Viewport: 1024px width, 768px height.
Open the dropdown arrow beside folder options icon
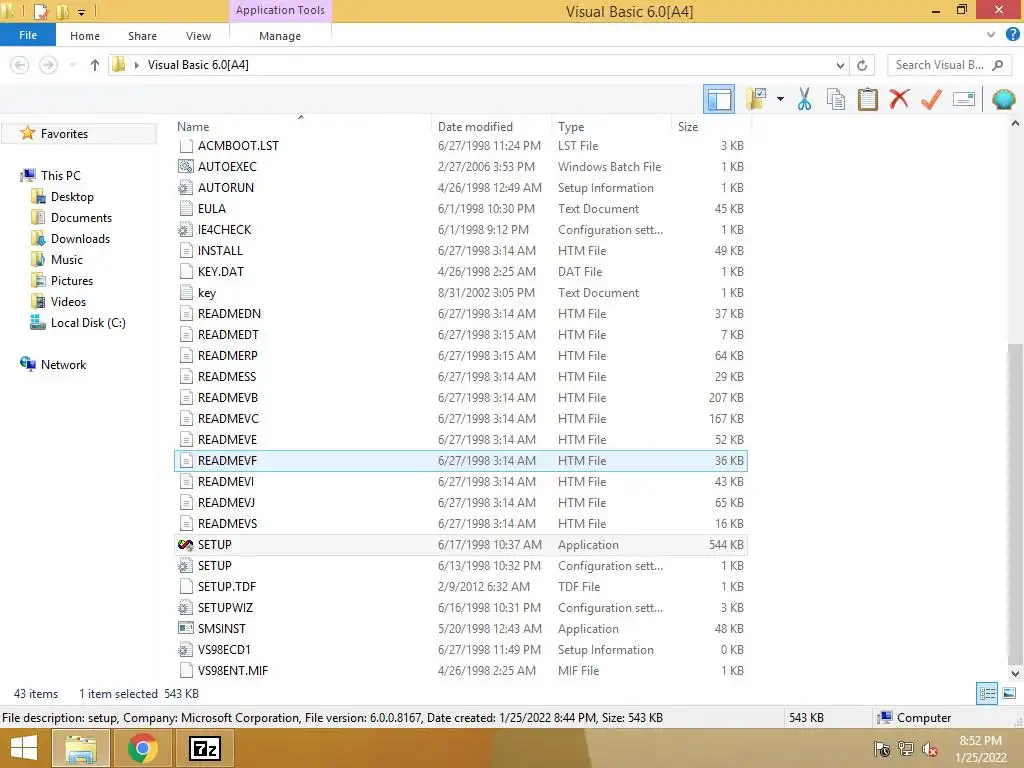pyautogui.click(x=780, y=99)
